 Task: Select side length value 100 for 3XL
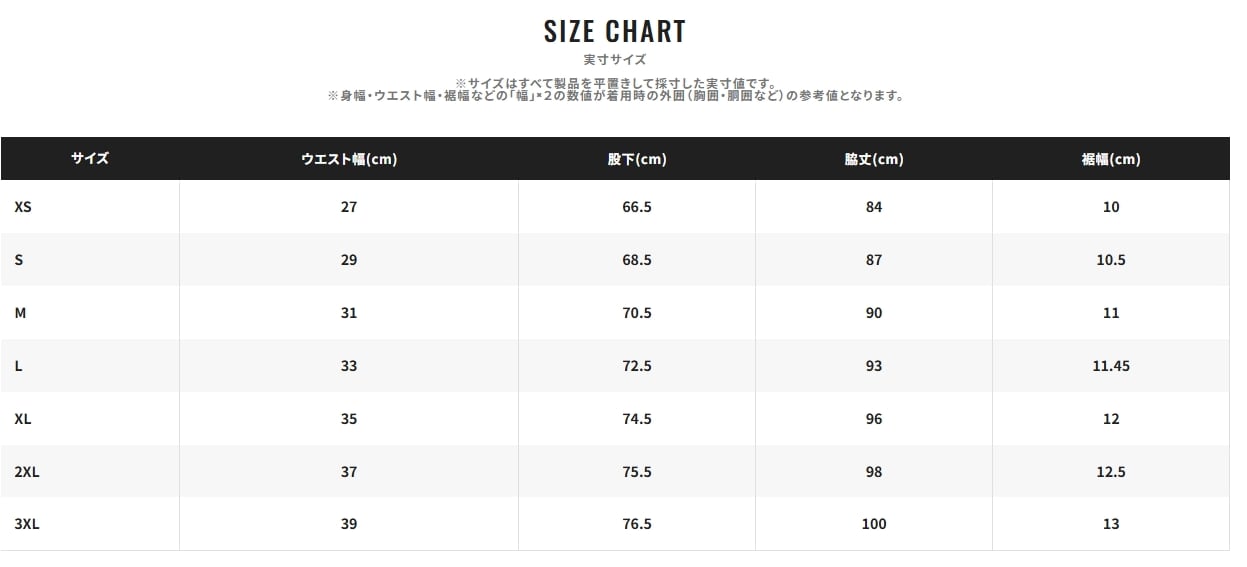pos(874,524)
